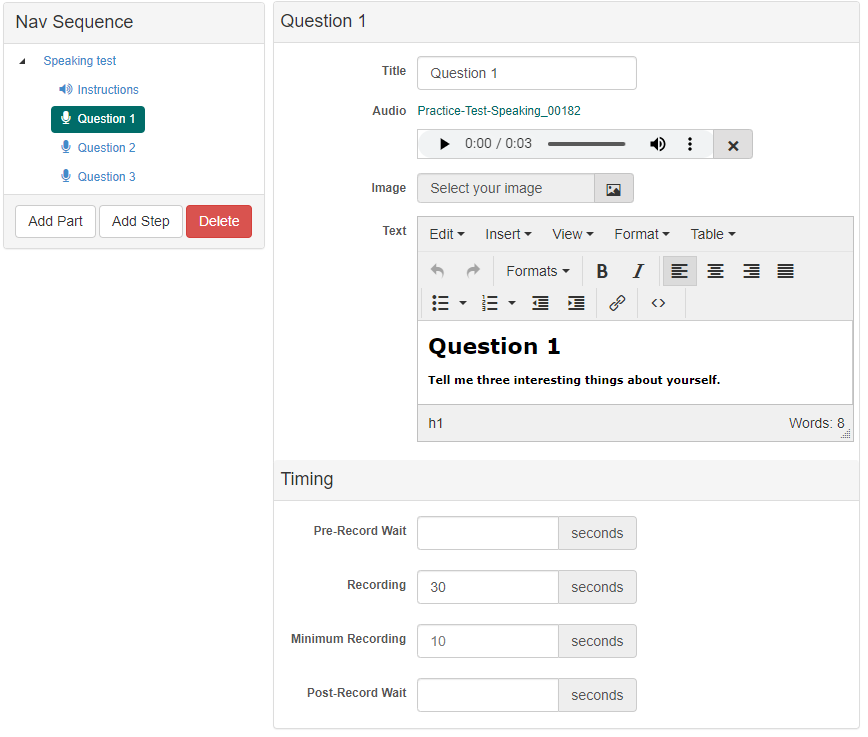This screenshot has width=868, height=737.
Task: Mute the audio player volume
Action: pos(657,144)
